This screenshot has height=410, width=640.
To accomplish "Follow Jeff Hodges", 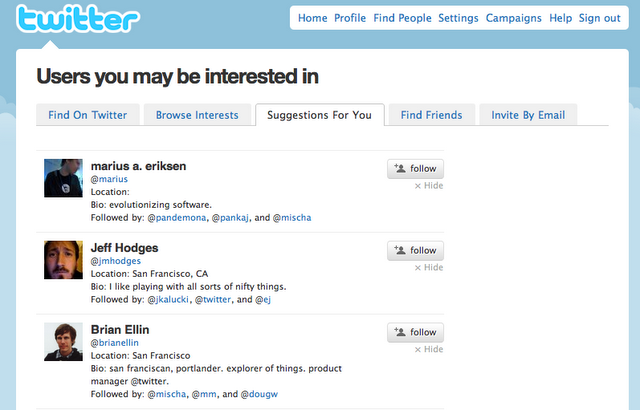I will point(415,250).
